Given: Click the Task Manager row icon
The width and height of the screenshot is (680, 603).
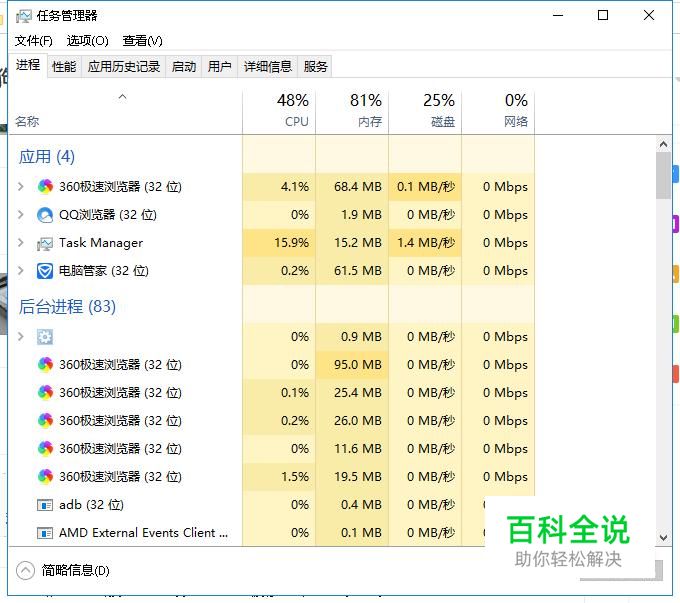Looking at the screenshot, I should click(x=45, y=243).
